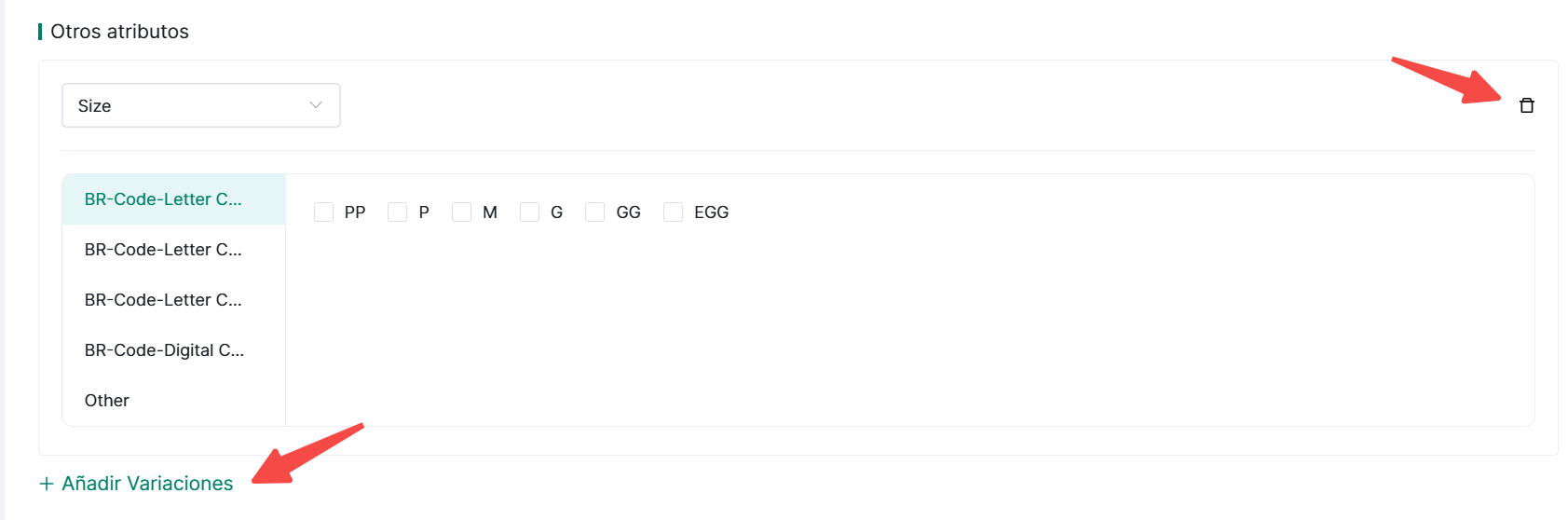The image size is (1568, 520).
Task: Click the Size text in the selector
Action: [x=94, y=106]
